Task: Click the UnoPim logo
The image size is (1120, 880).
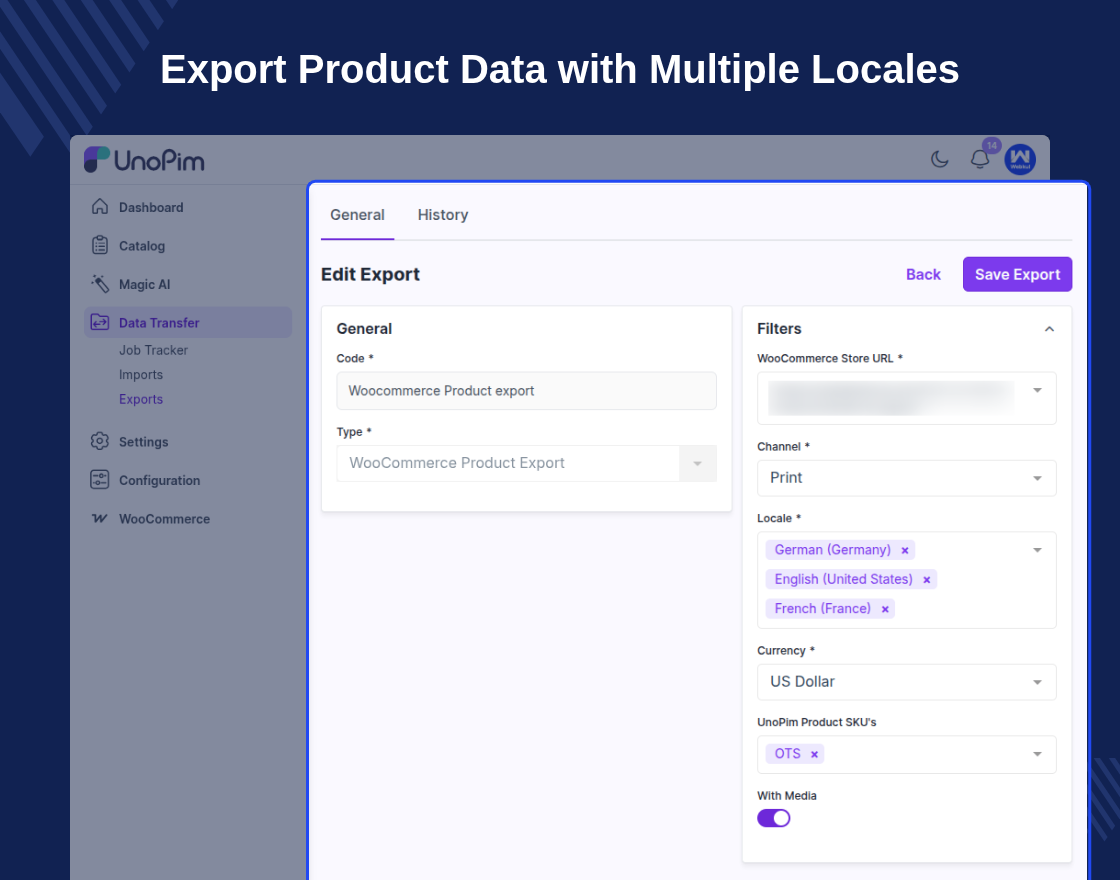Action: coord(144,160)
